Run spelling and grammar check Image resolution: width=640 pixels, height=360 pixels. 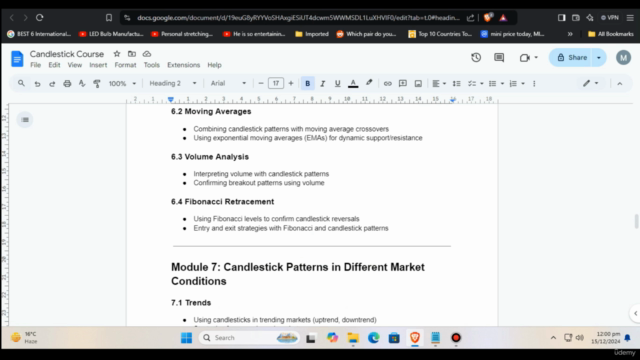pos(82,84)
